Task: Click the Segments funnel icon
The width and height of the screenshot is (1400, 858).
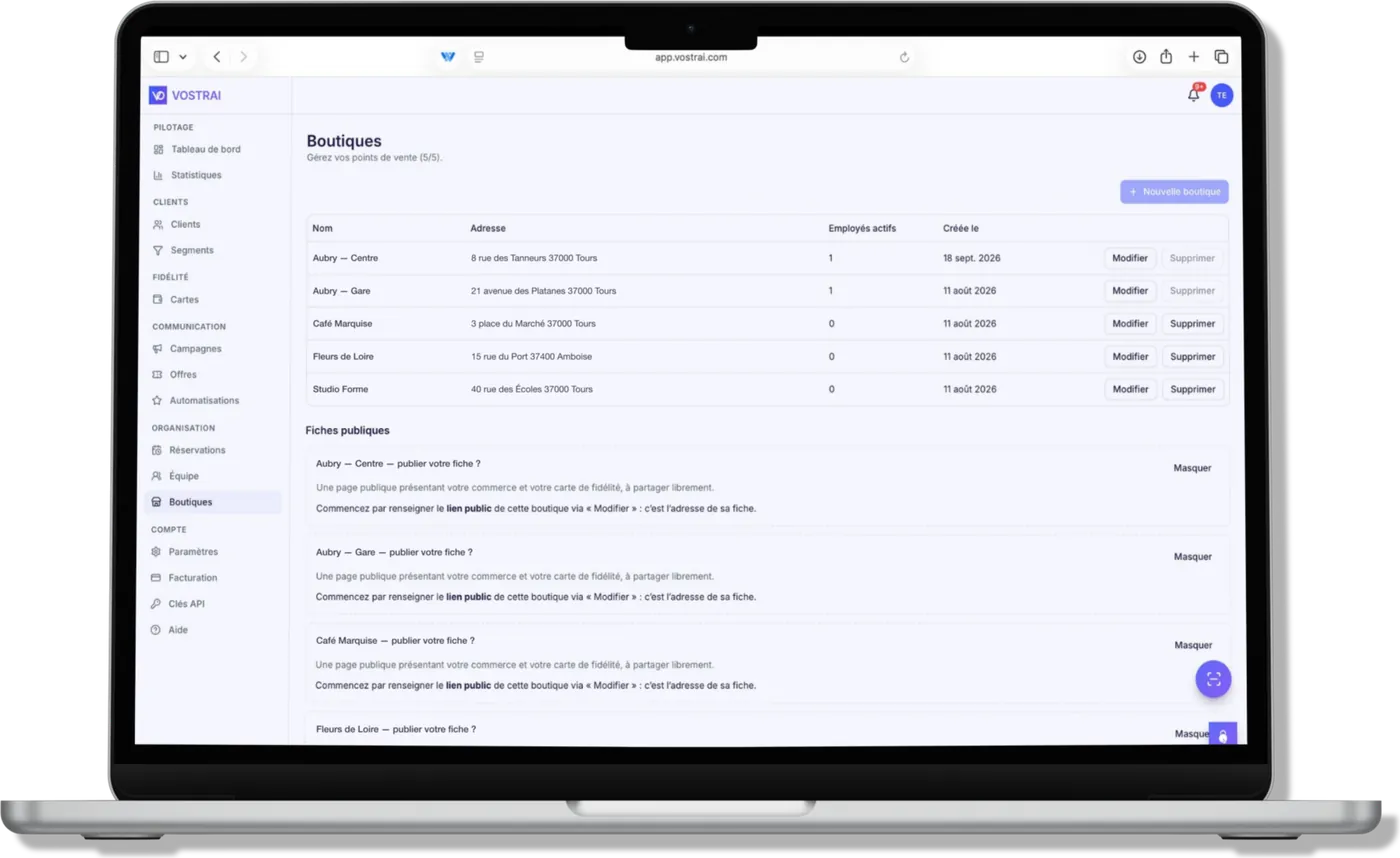Action: tap(158, 250)
